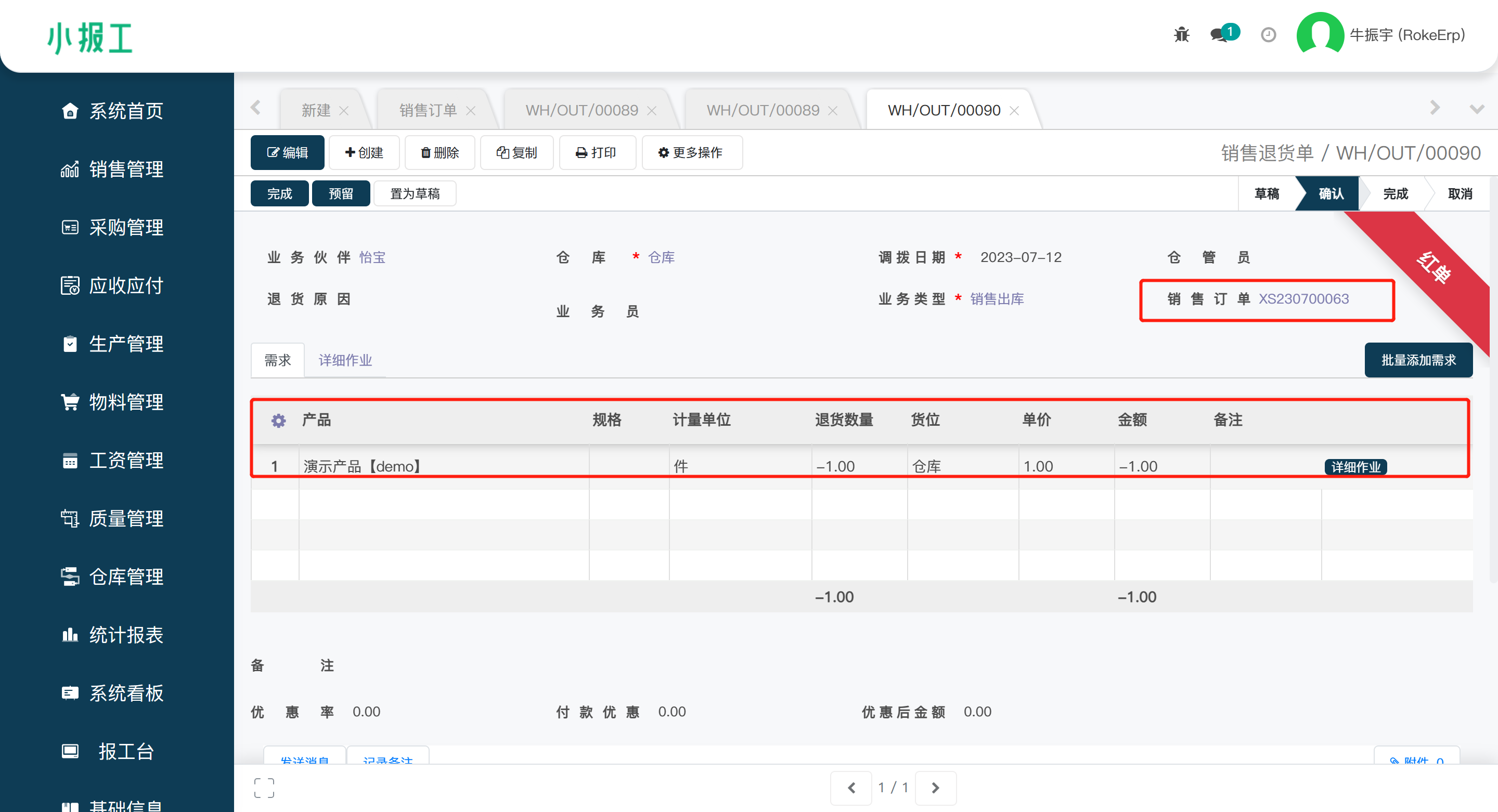Click the bug debug icon in header
1498x812 pixels.
[1181, 35]
